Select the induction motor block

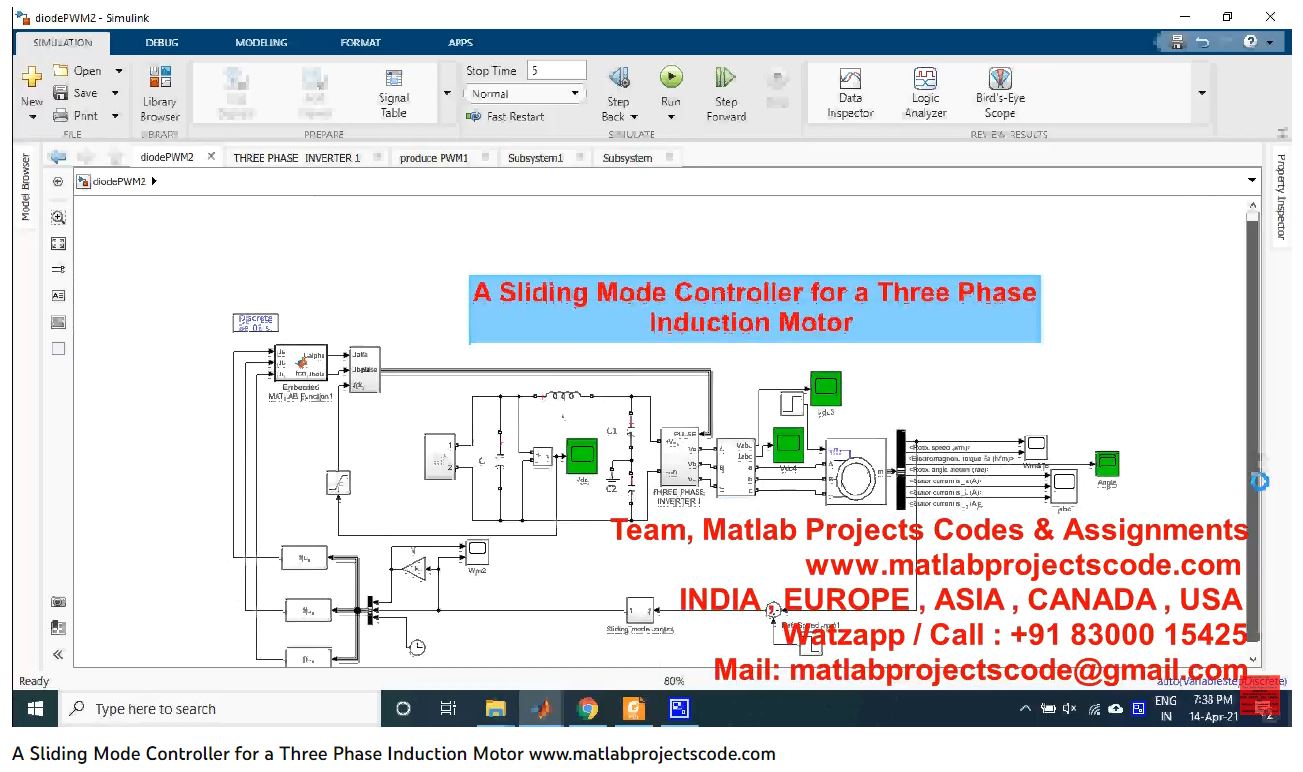tap(856, 470)
